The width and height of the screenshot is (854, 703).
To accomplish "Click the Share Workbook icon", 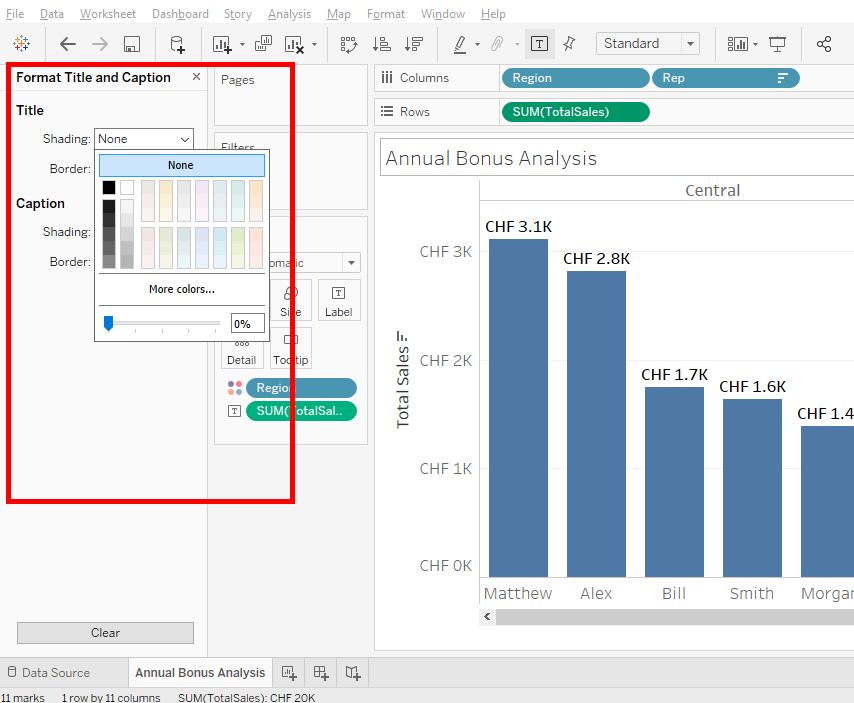I will click(x=824, y=44).
